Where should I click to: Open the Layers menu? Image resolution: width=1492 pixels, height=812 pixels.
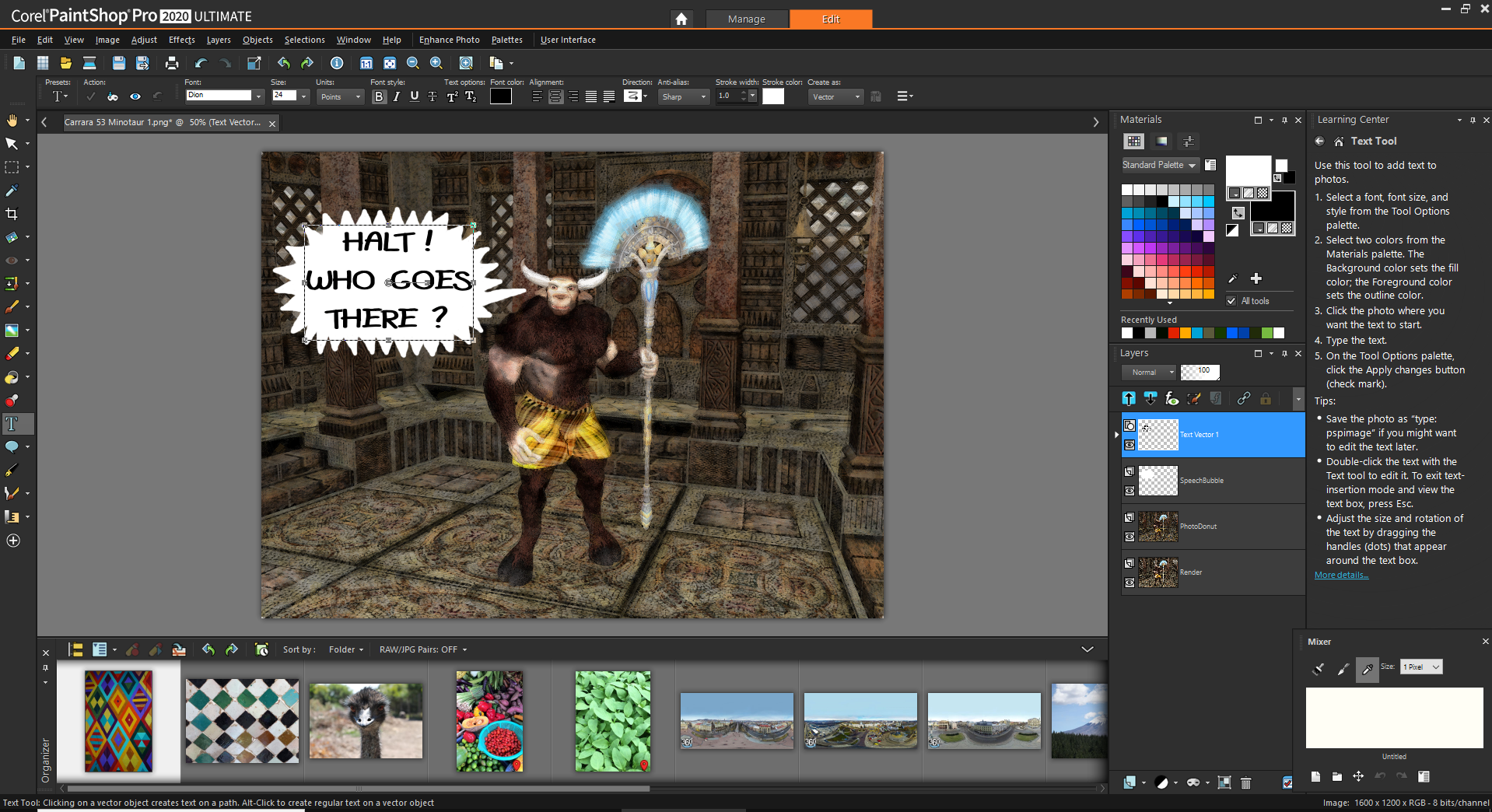(219, 40)
